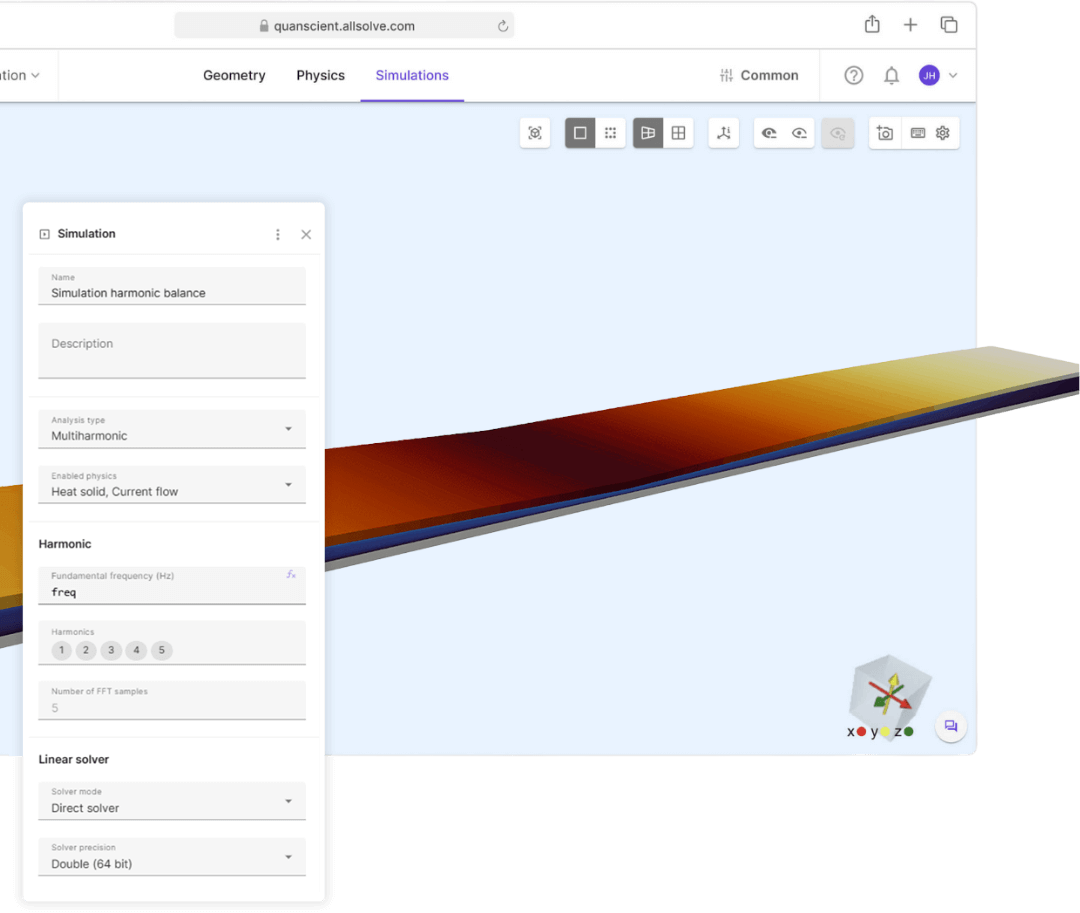Screen dimensions: 1080x913
Task: Select the dotted grid display icon
Action: [x=610, y=132]
